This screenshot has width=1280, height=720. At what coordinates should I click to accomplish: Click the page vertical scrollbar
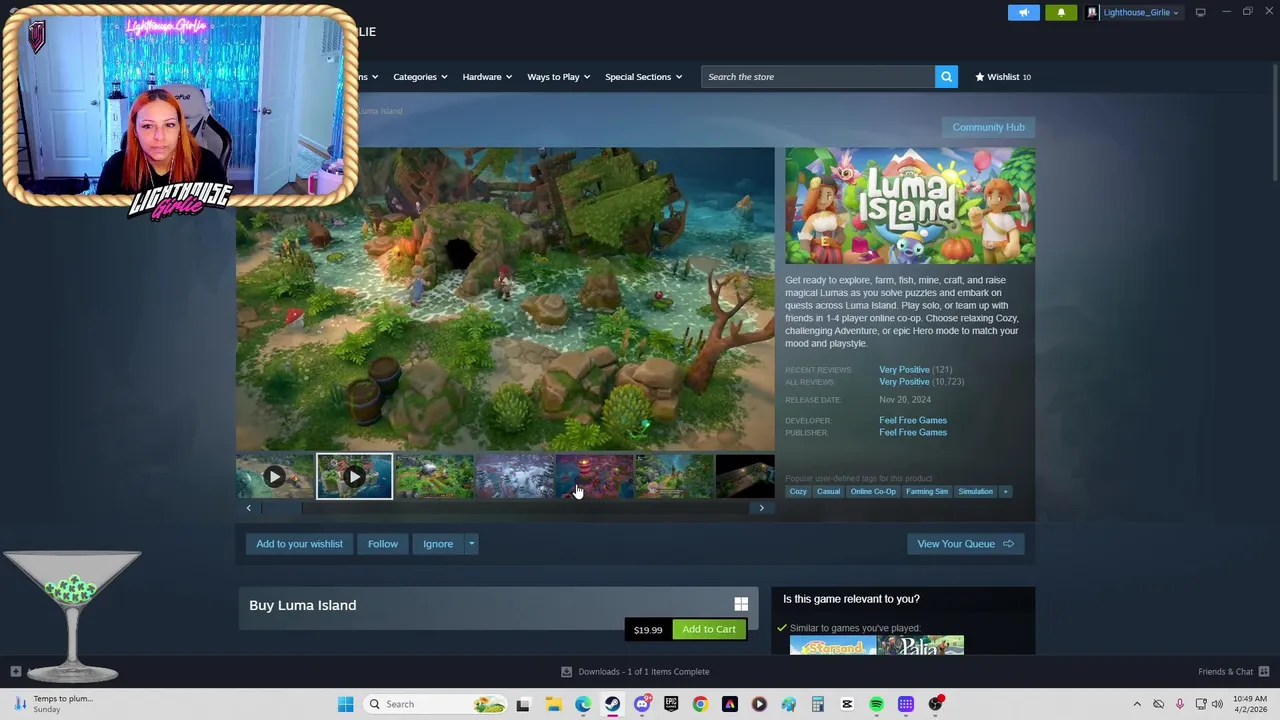(1273, 120)
